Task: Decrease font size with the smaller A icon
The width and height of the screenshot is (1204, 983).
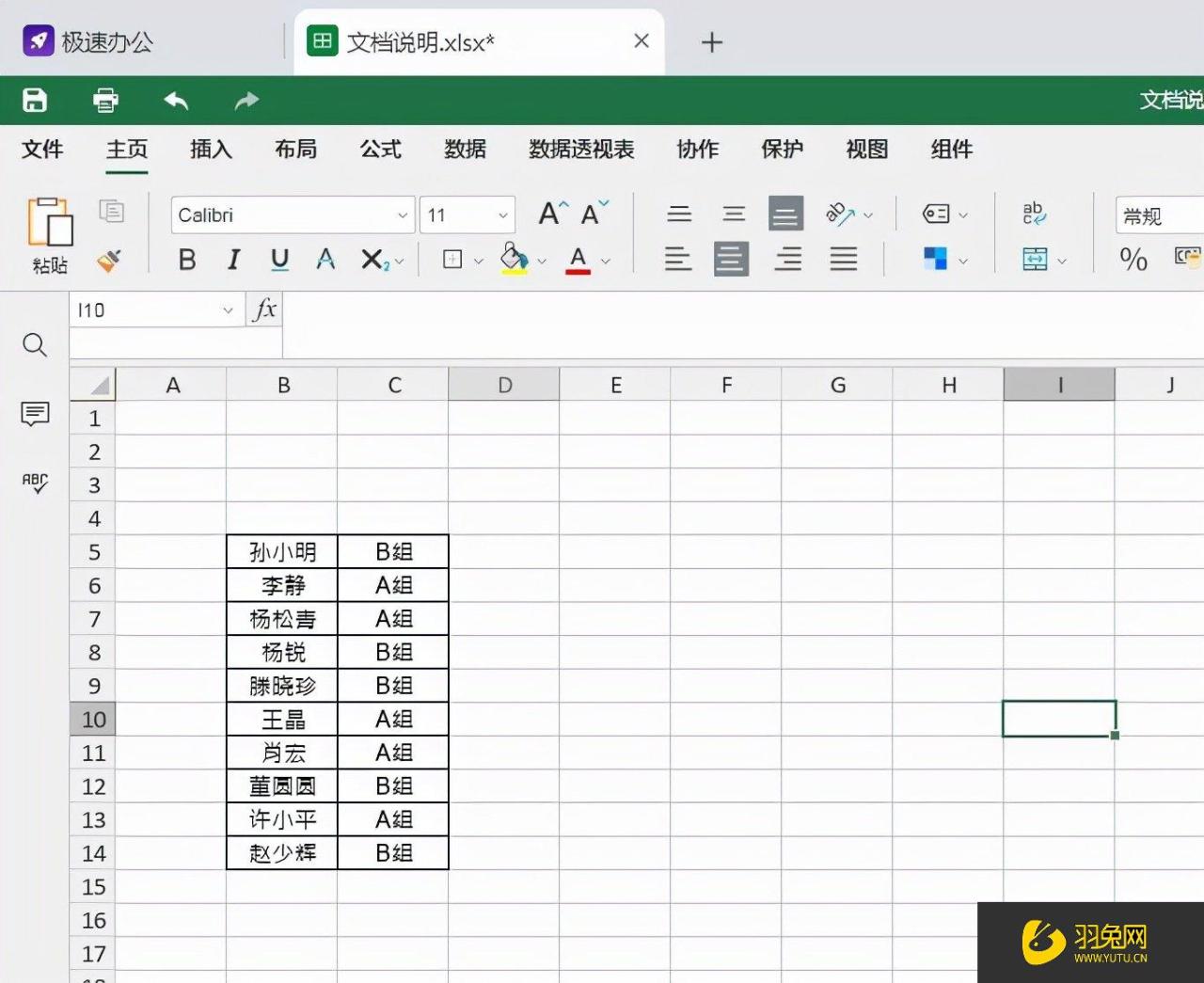Action: [594, 214]
